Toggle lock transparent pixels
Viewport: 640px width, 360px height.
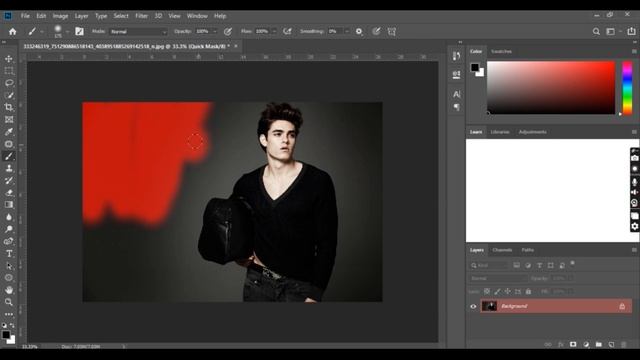point(487,291)
